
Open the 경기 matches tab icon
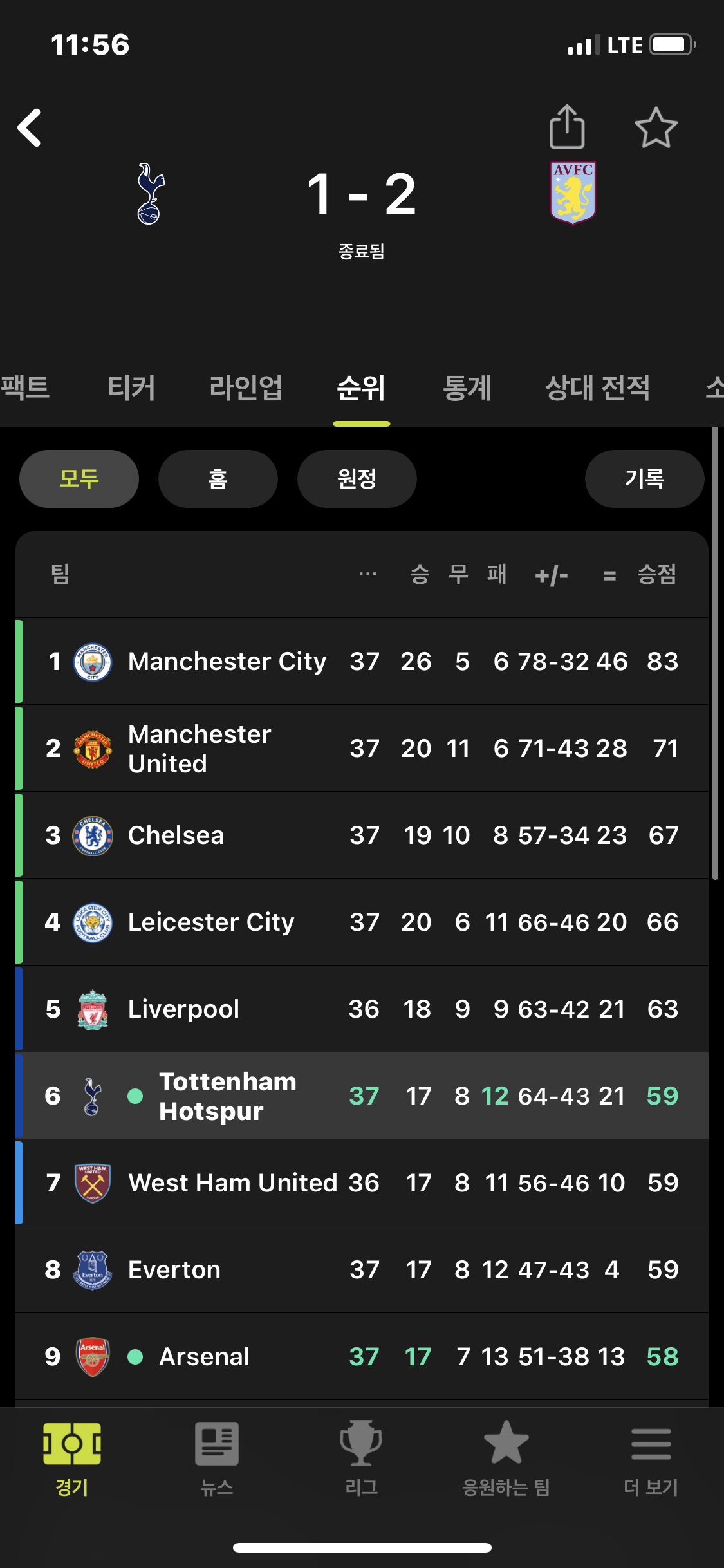tap(72, 1444)
